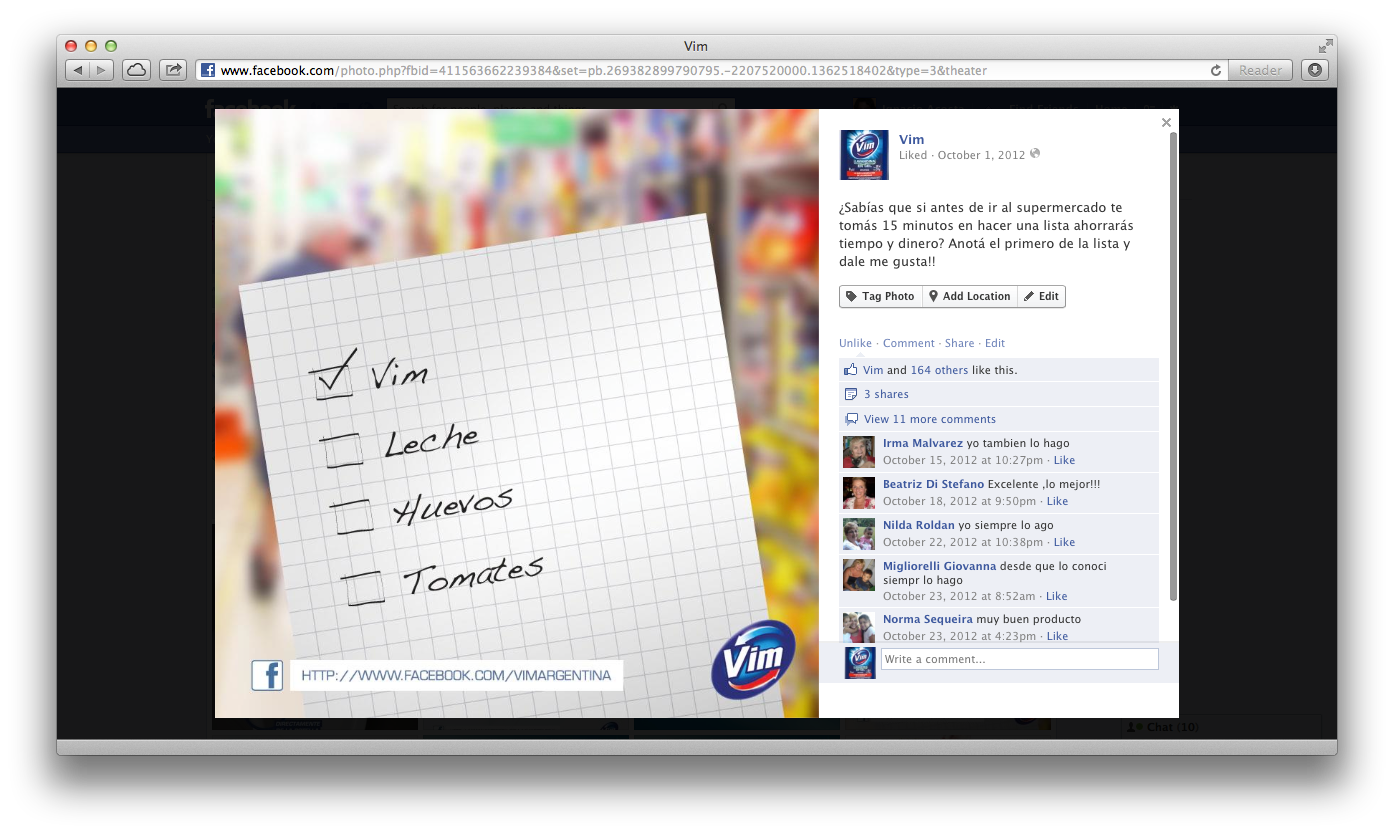Open Vim page profile picture

click(864, 155)
